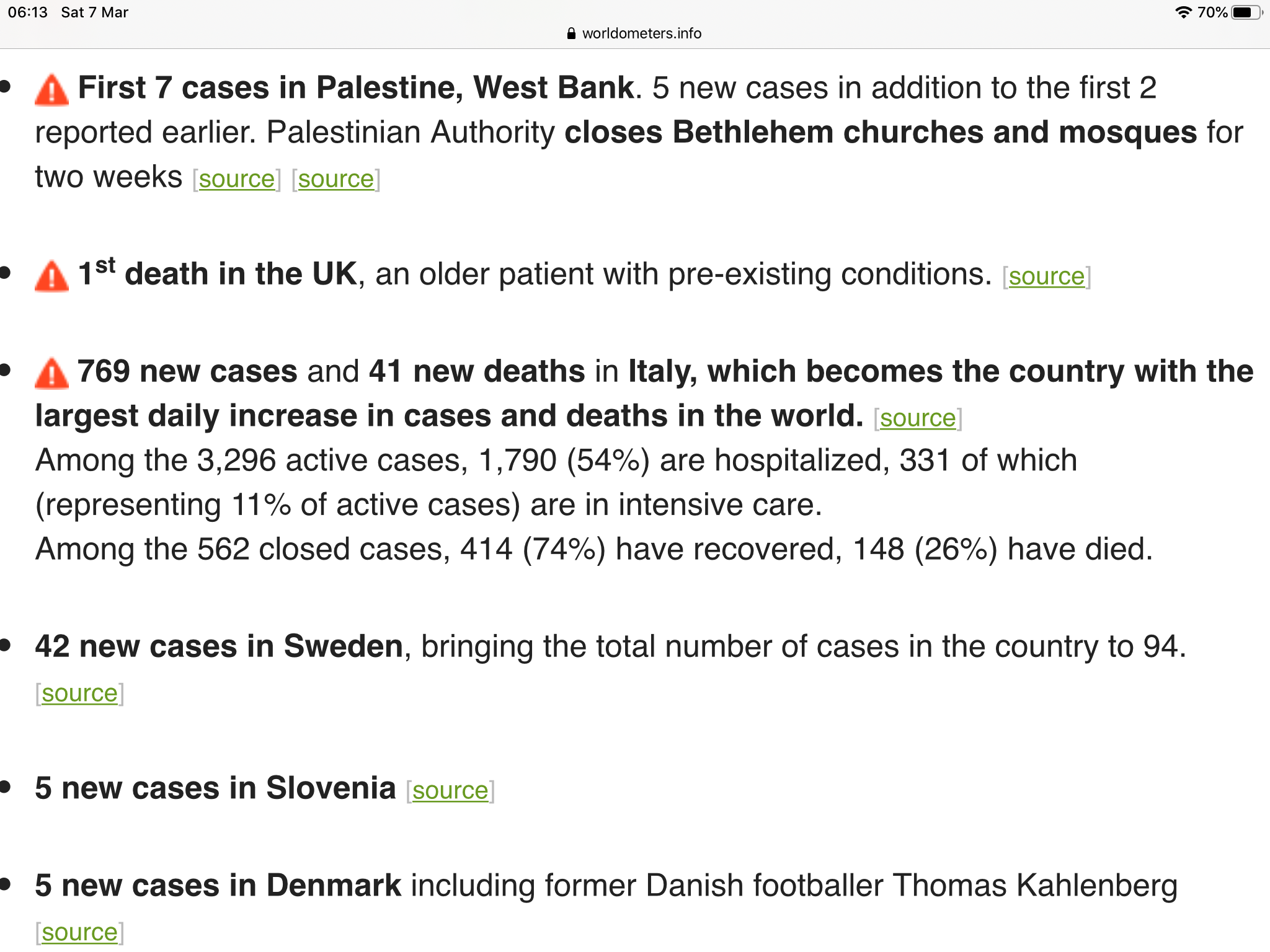Click the warning icon beside UK death
This screenshot has height=952, width=1270.
(51, 276)
